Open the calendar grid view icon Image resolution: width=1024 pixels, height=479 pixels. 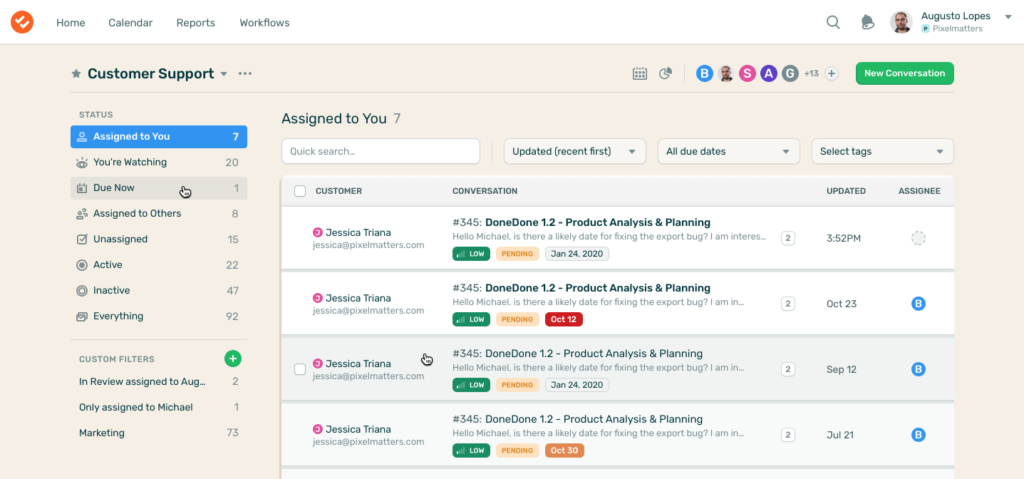click(x=640, y=73)
